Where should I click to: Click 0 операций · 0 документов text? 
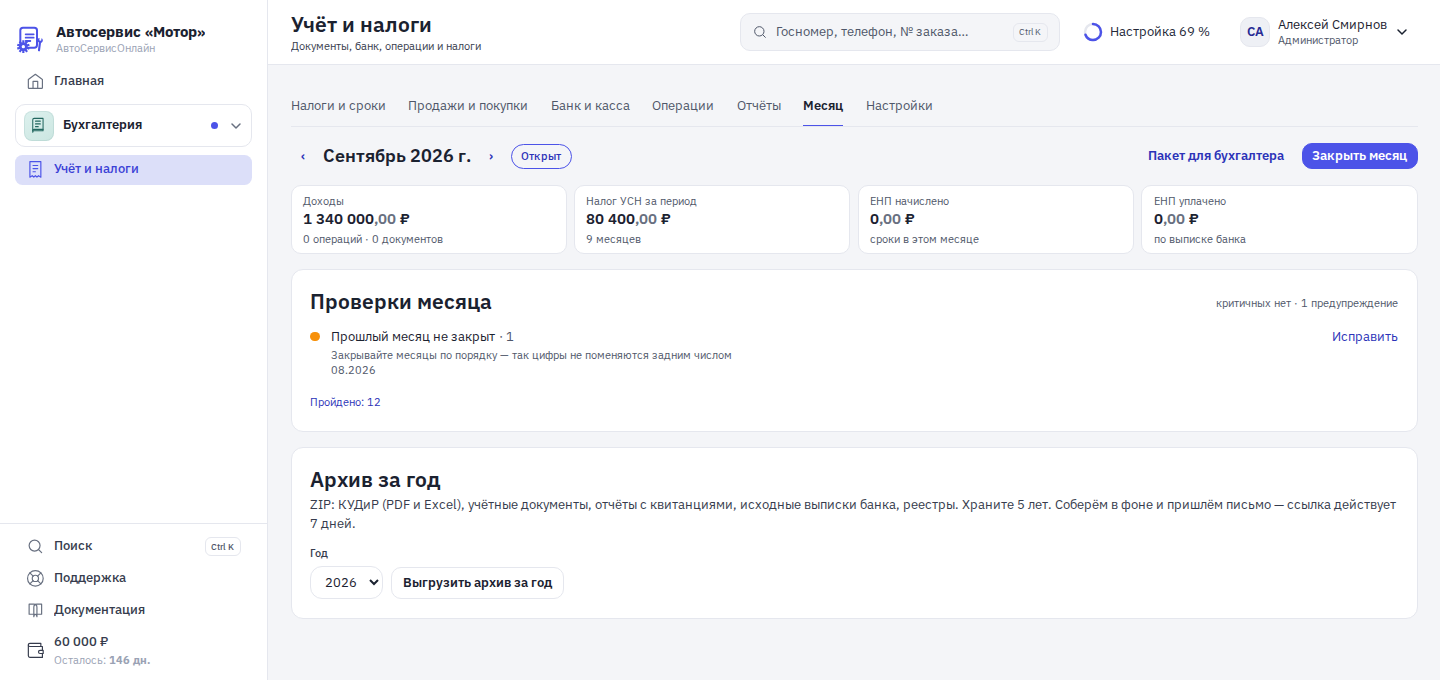(x=373, y=240)
